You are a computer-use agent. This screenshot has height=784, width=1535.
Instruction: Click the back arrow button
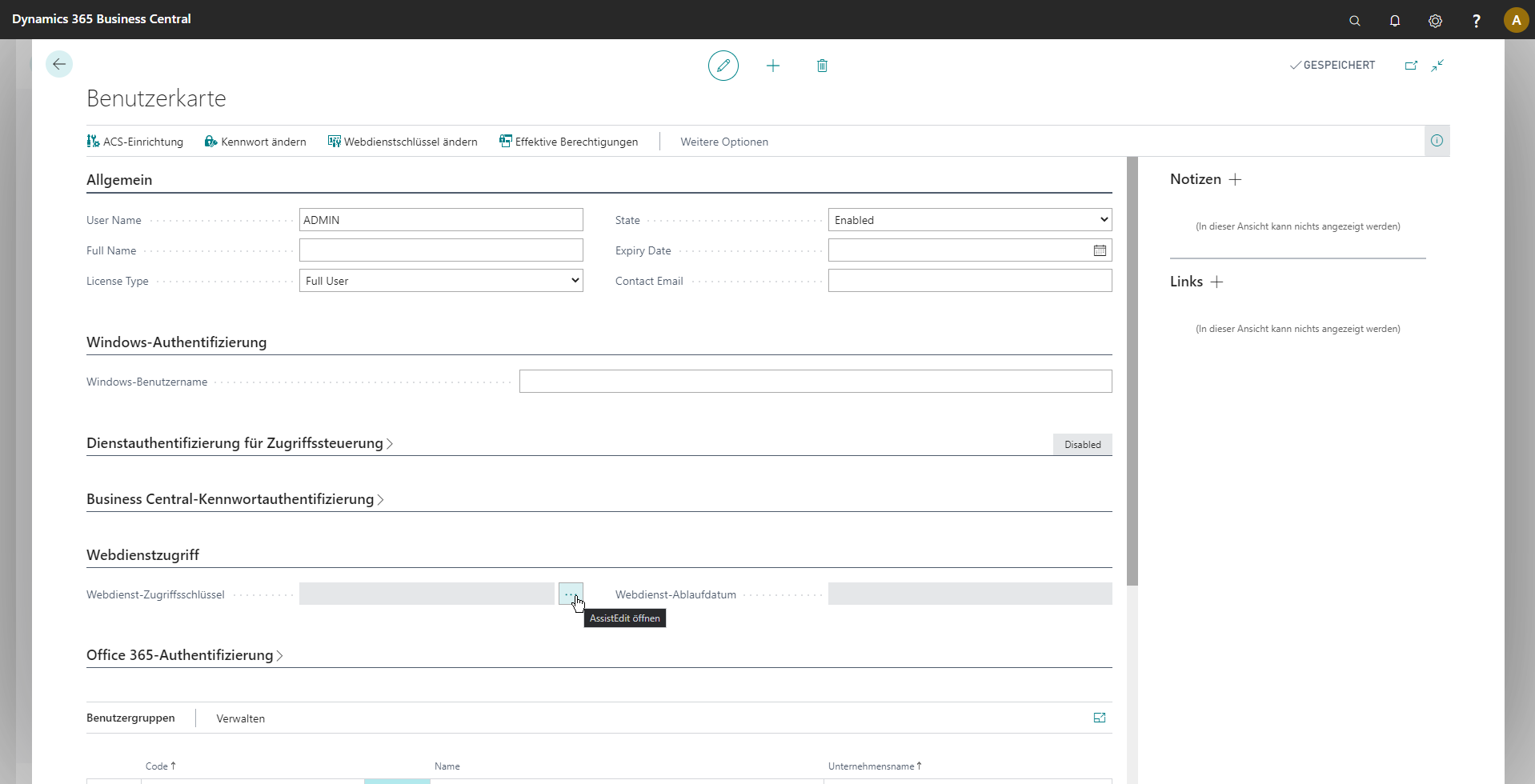(59, 64)
